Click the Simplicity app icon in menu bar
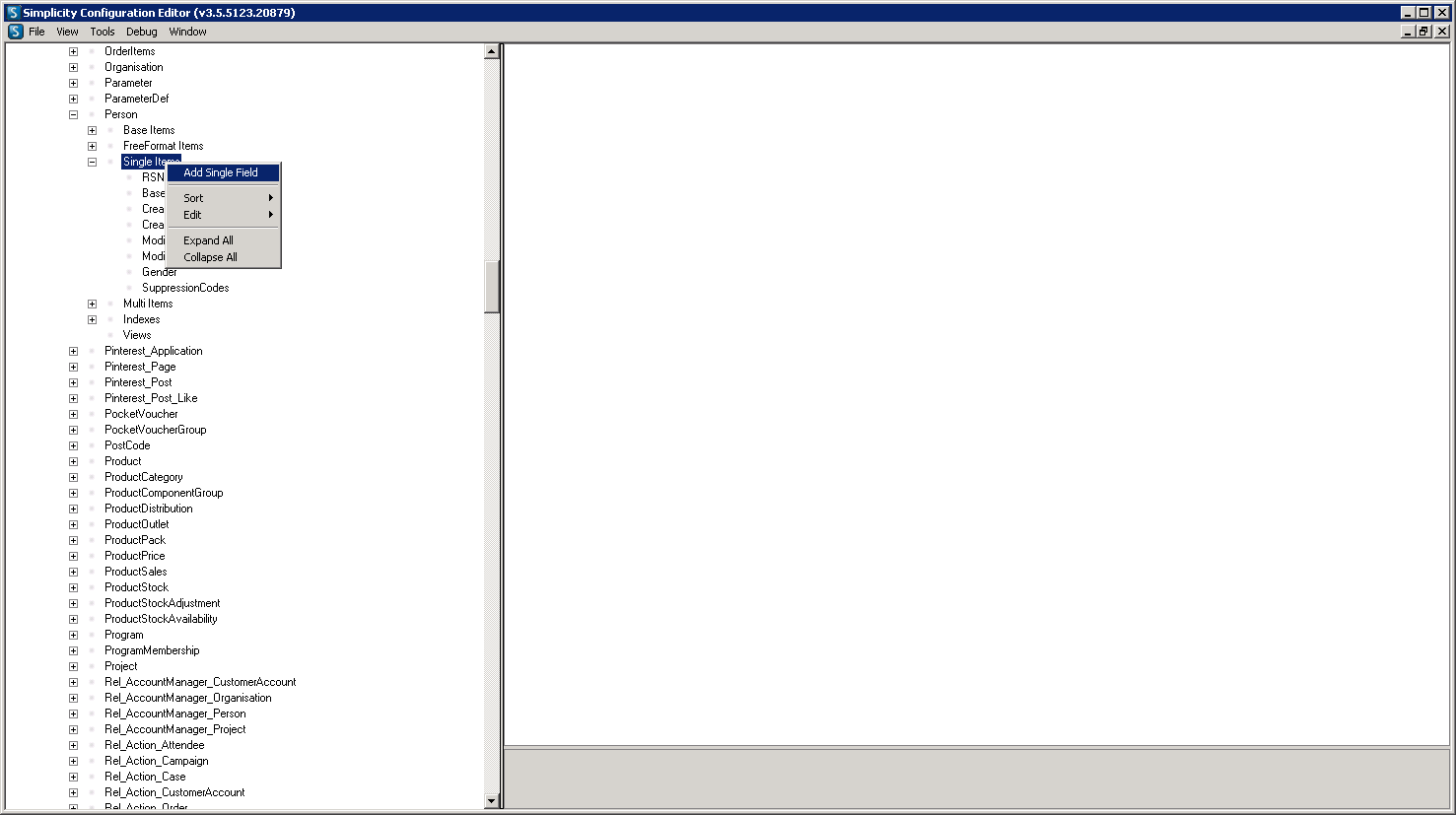 coord(16,32)
